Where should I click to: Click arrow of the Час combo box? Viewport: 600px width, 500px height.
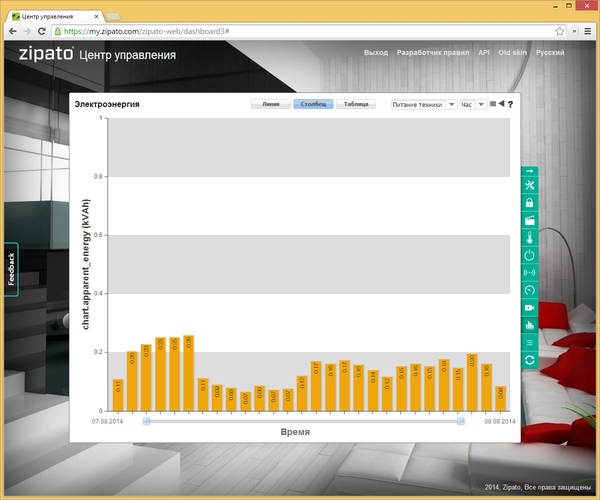(x=481, y=104)
